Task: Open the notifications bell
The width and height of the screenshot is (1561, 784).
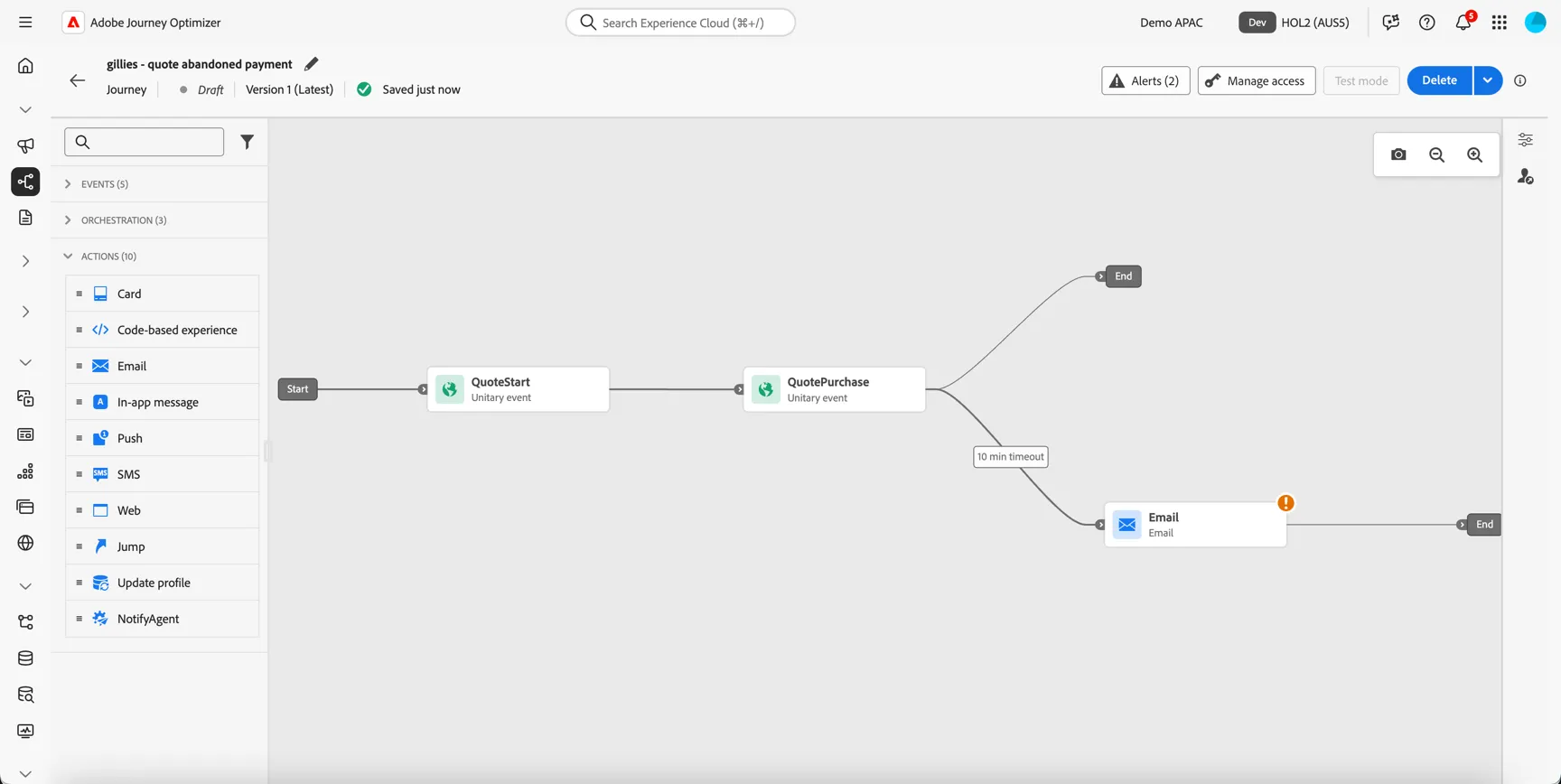Action: 1463,23
